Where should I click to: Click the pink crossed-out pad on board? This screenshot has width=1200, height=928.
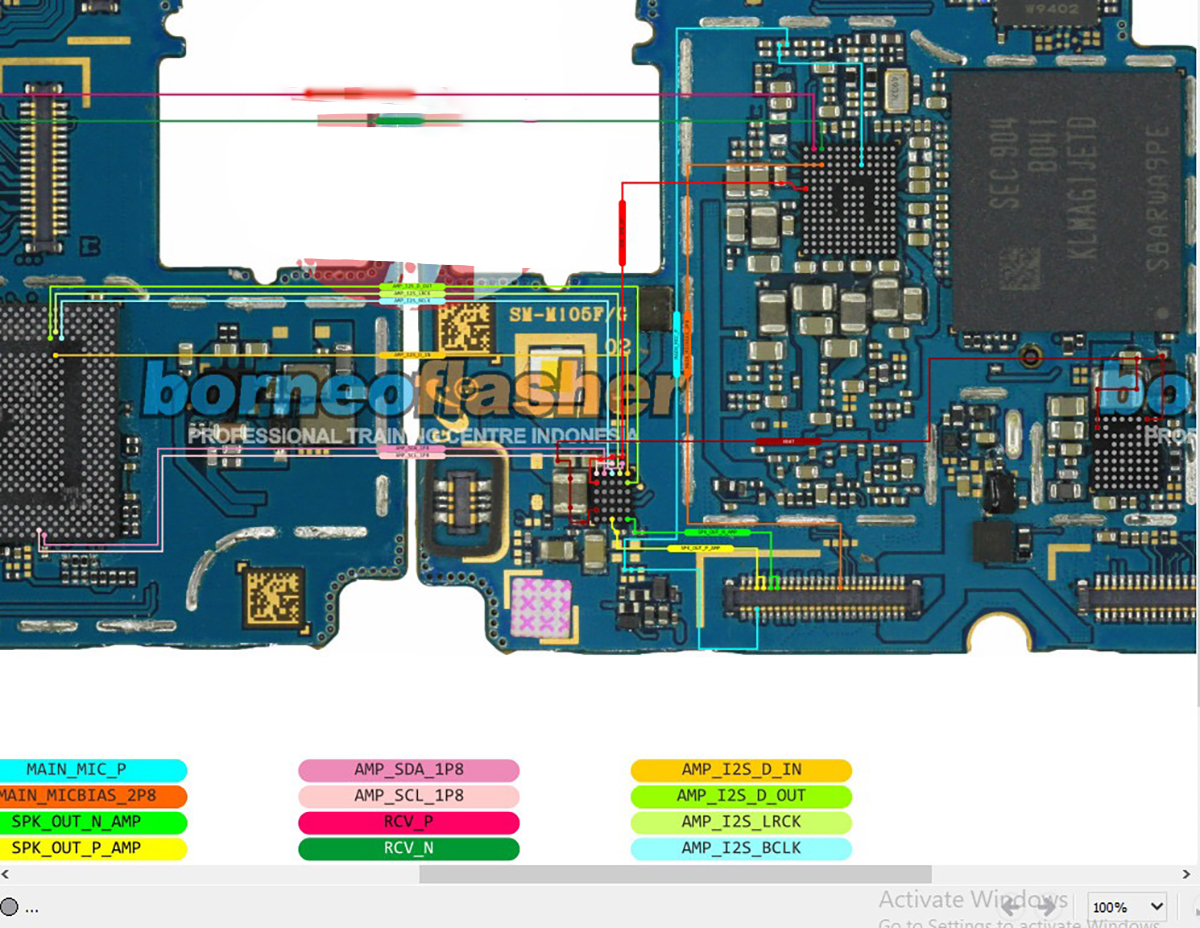tap(541, 609)
